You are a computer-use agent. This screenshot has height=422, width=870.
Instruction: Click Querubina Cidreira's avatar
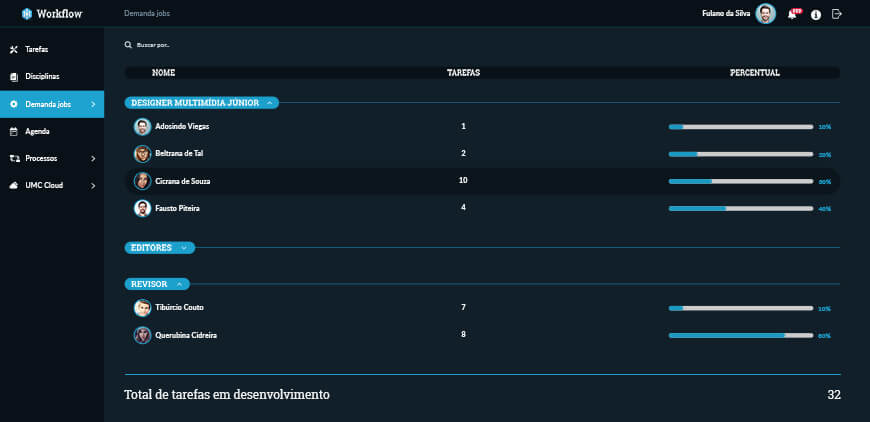142,335
